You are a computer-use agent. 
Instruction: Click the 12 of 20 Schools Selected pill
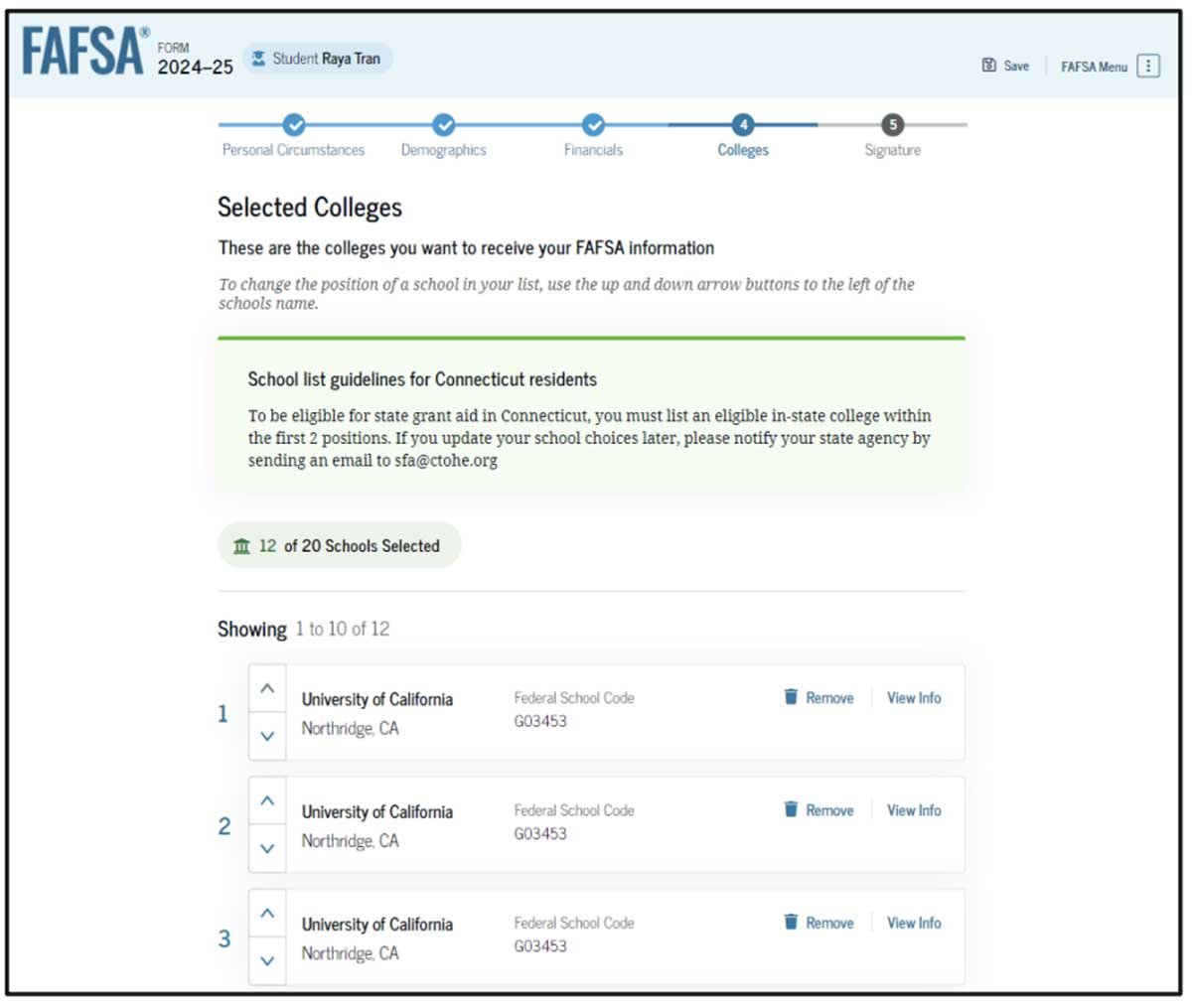(x=340, y=545)
